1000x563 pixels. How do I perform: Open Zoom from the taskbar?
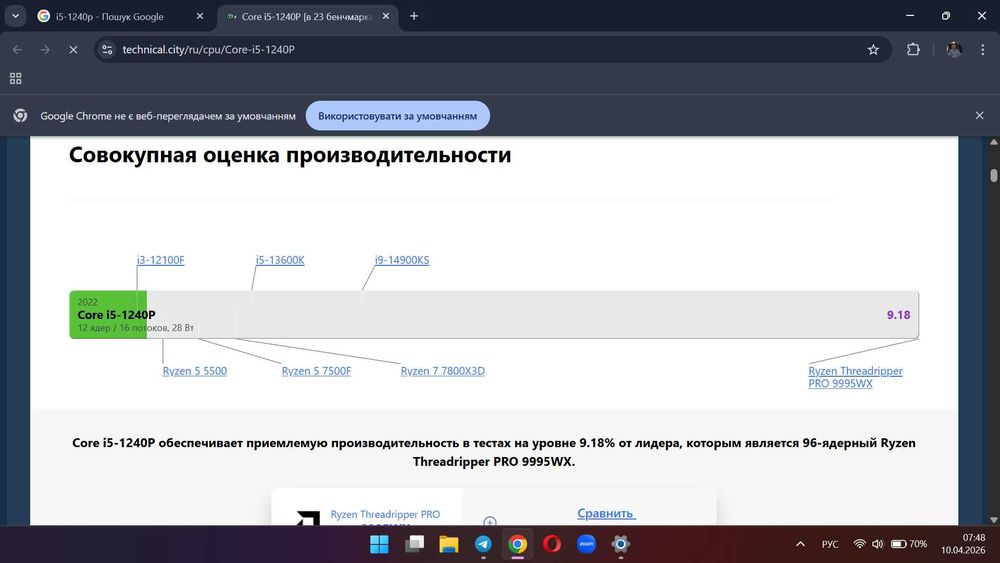click(587, 544)
